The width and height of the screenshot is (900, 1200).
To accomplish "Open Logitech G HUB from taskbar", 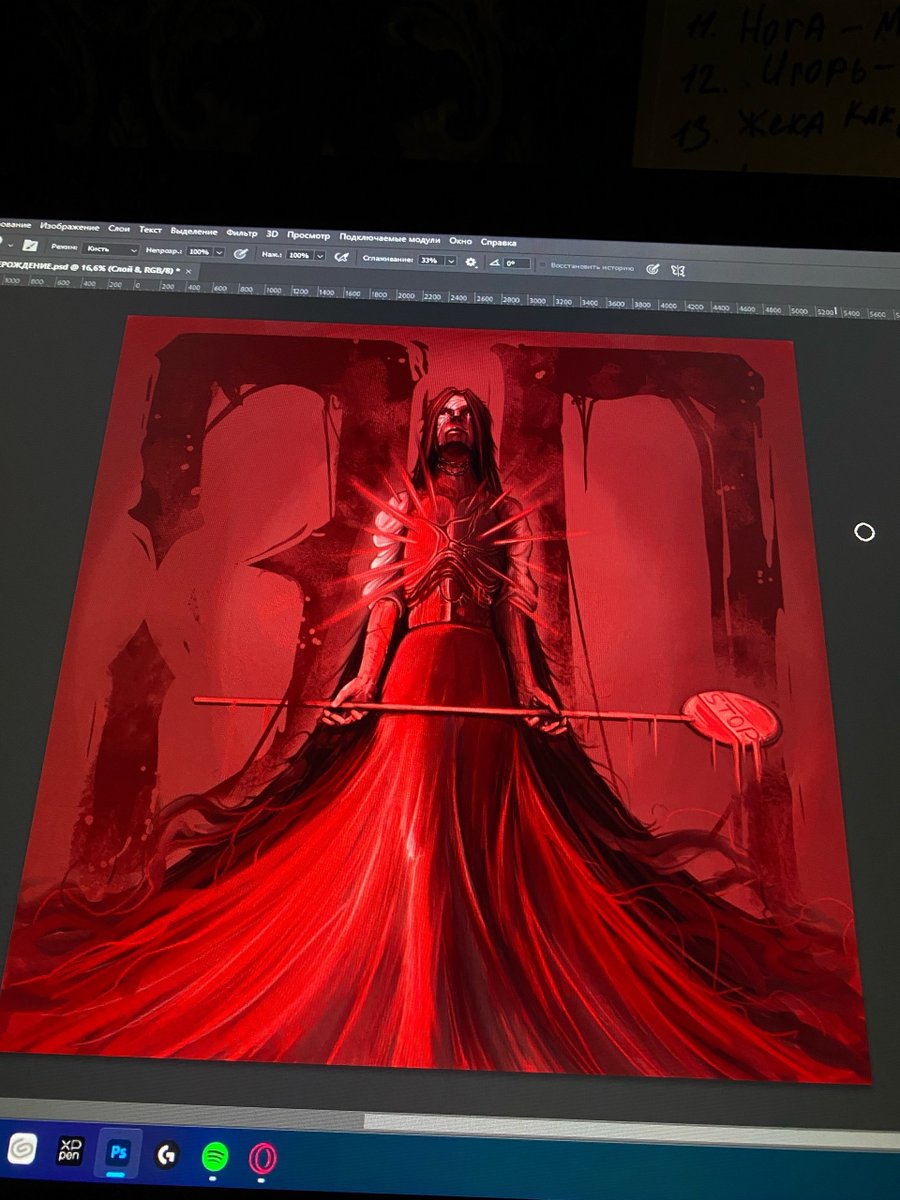I will [x=167, y=1156].
